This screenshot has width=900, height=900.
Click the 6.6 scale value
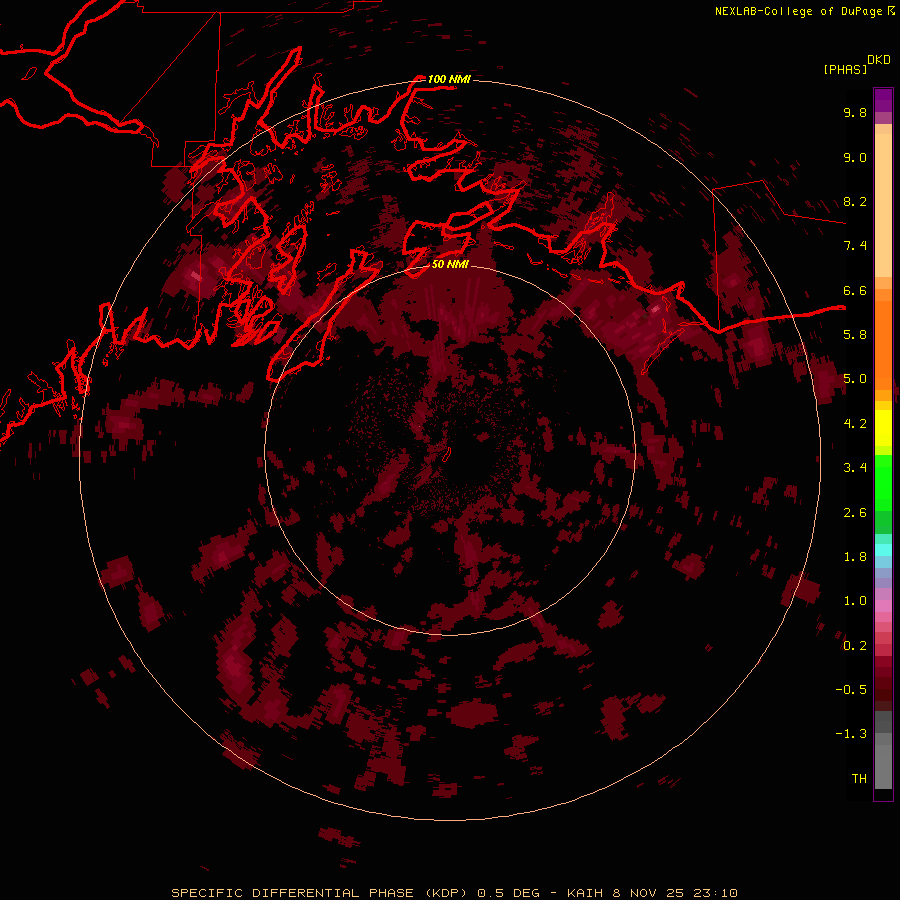[x=855, y=290]
